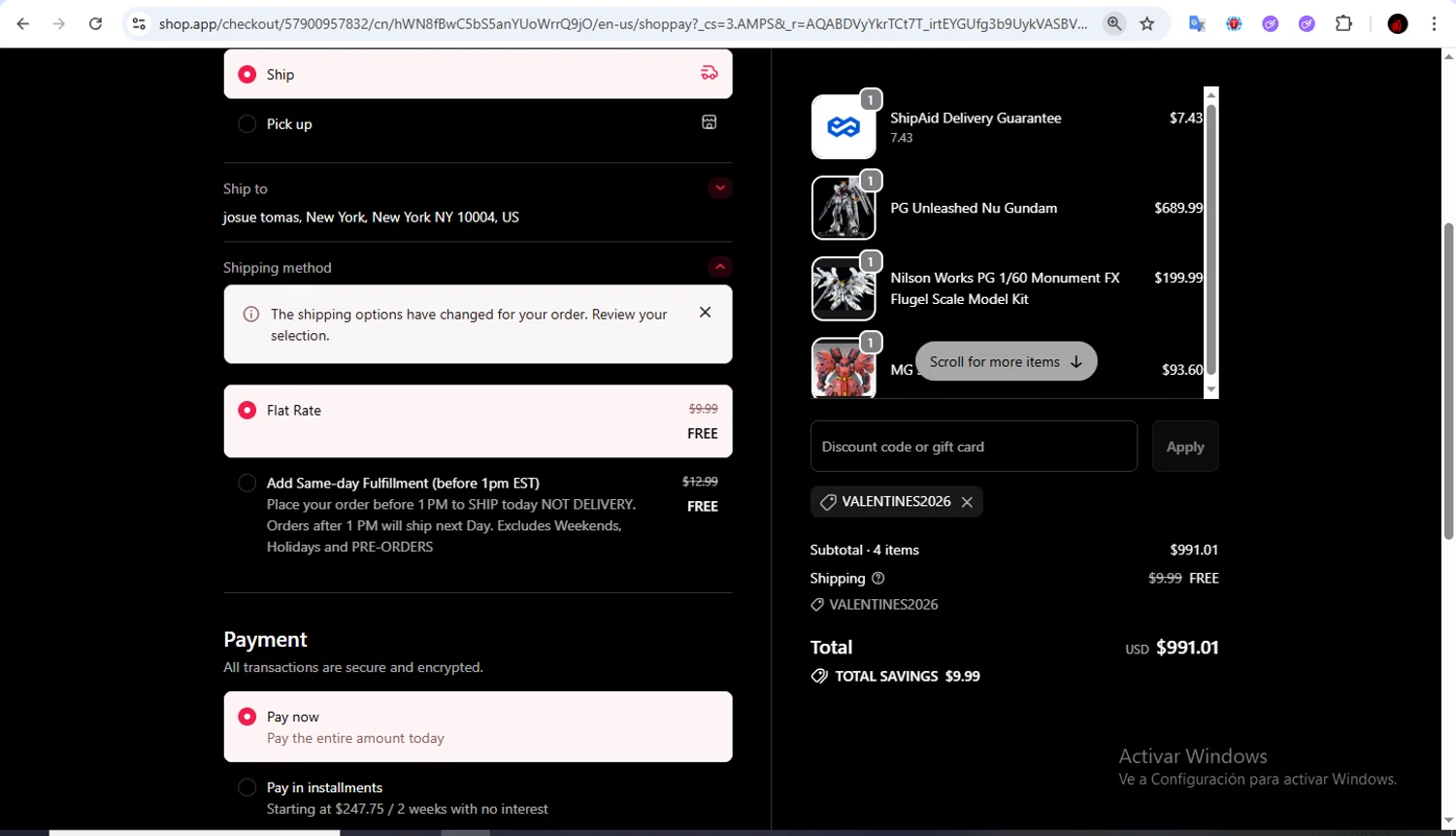Viewport: 1456px width, 836px height.
Task: Bookmark this page with the star
Action: [x=1147, y=23]
